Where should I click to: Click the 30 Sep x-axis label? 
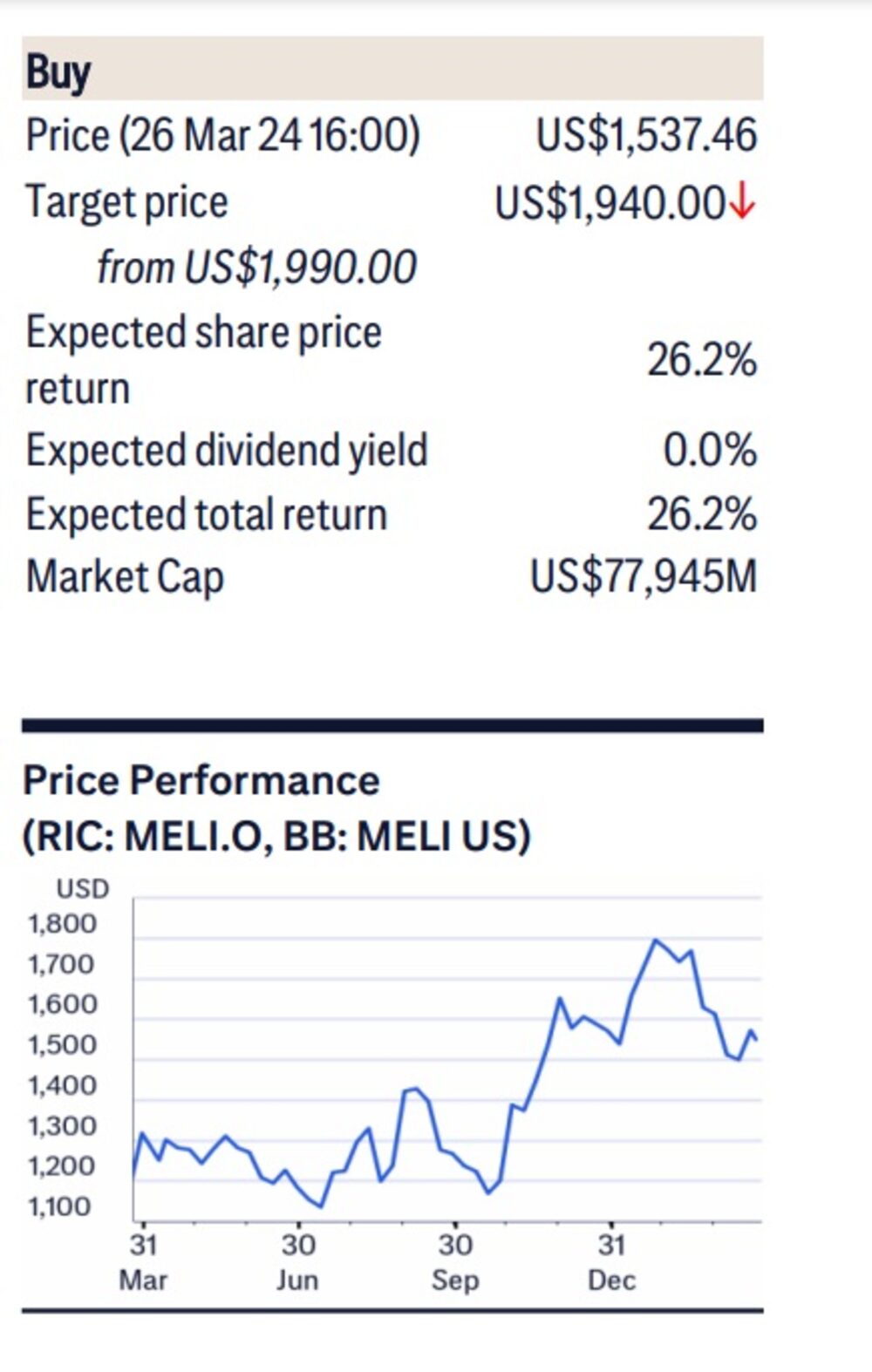click(x=454, y=1262)
